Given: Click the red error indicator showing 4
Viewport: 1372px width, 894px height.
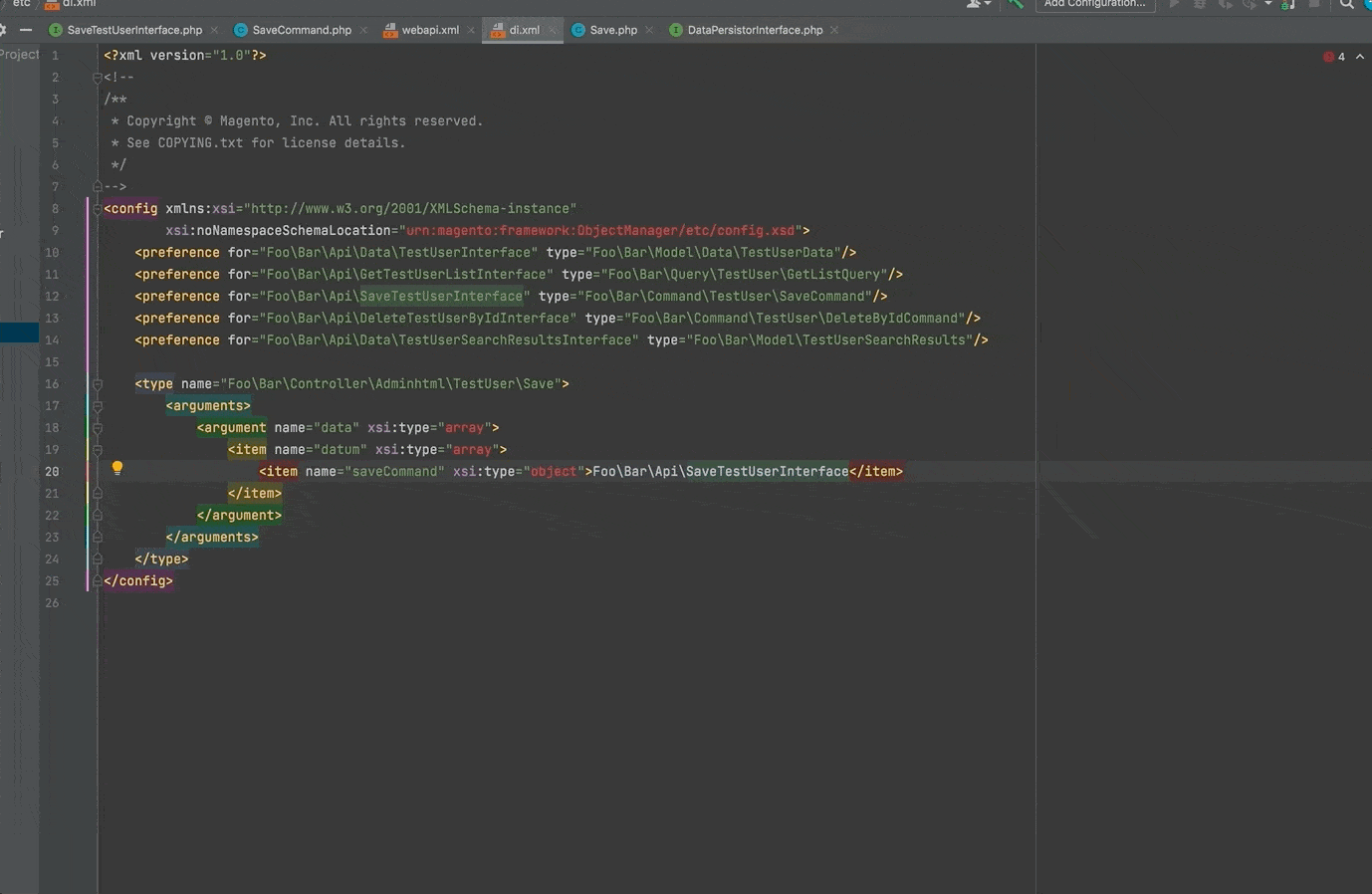Looking at the screenshot, I should tap(1334, 57).
